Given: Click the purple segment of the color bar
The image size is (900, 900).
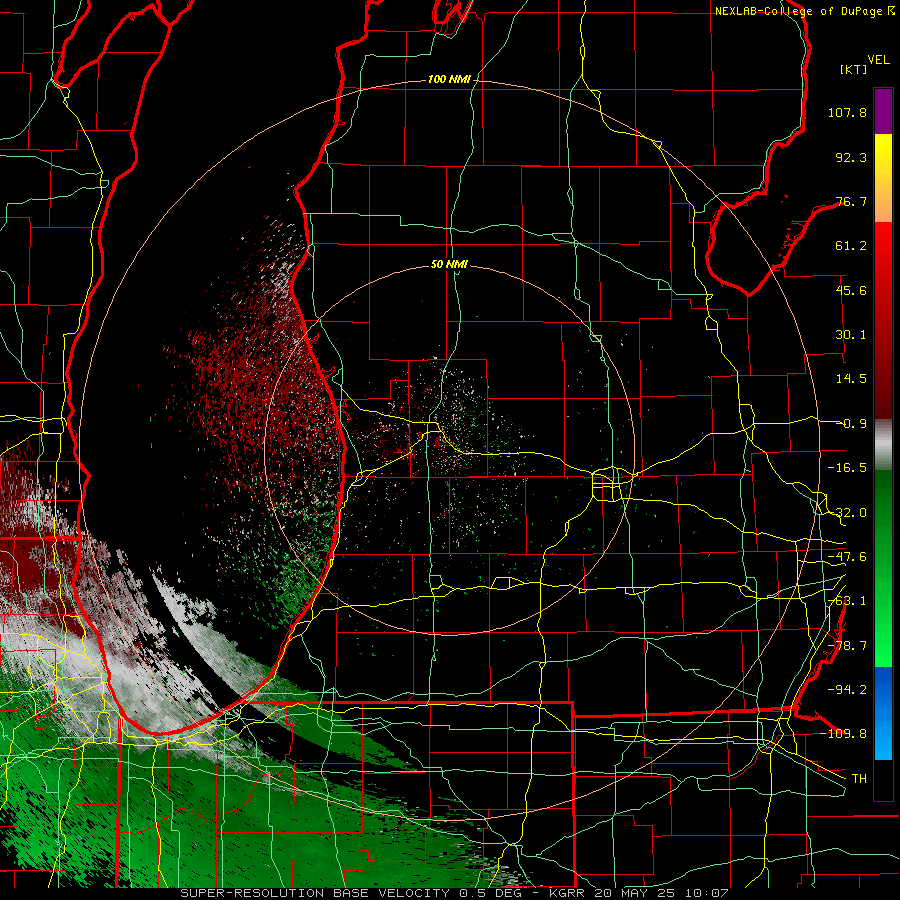Looking at the screenshot, I should coord(883,111).
